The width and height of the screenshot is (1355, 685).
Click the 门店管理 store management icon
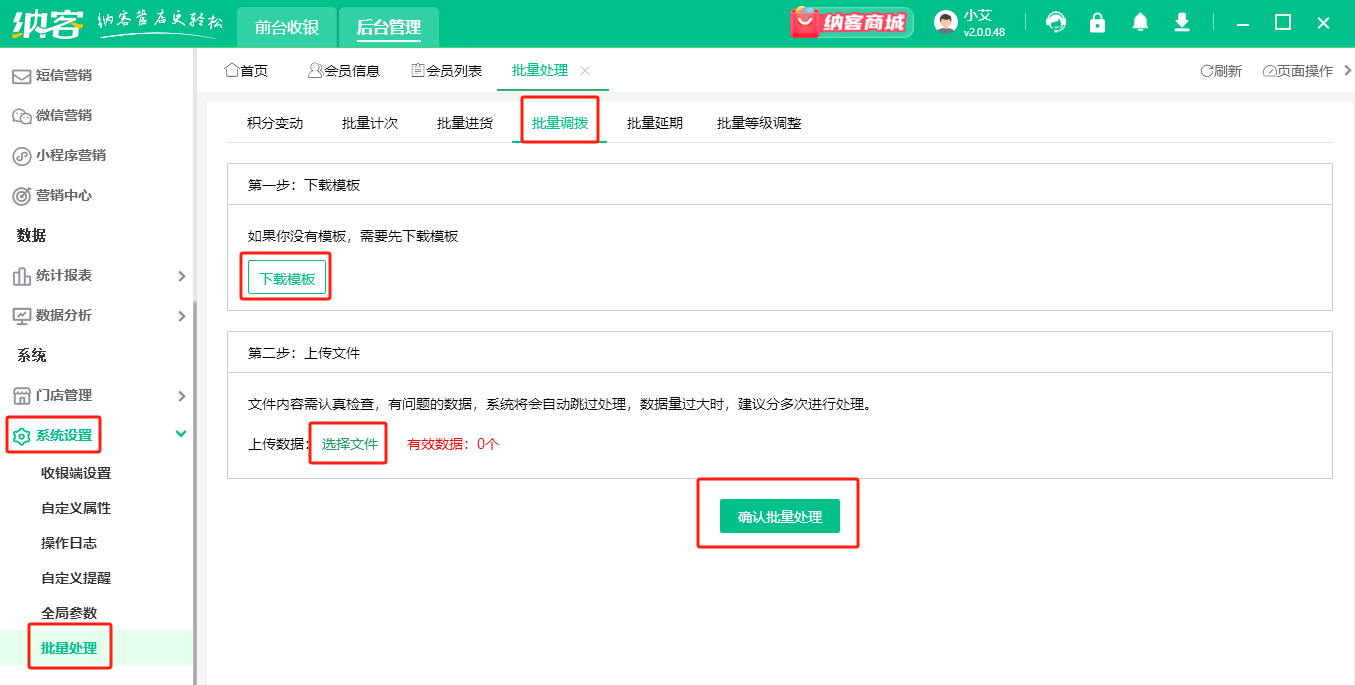click(22, 395)
